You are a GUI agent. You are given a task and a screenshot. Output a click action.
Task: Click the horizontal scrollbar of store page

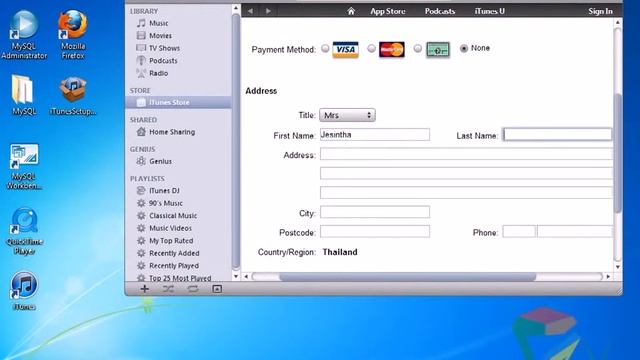407,277
